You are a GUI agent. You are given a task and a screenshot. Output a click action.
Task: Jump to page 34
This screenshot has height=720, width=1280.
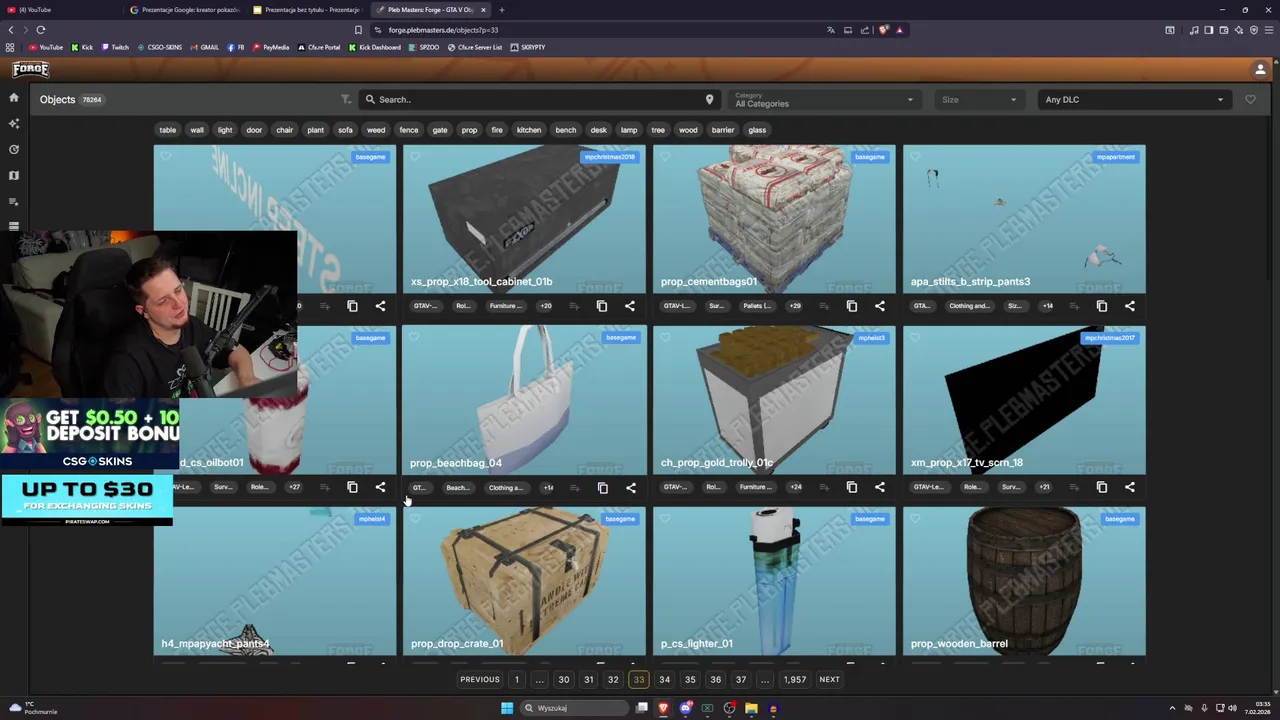click(x=664, y=680)
